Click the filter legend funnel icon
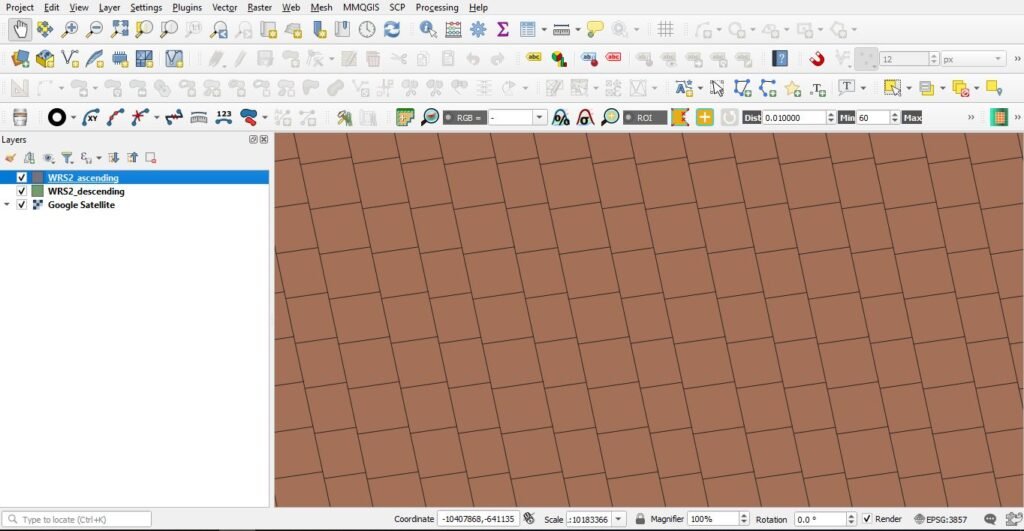The width and height of the screenshot is (1024, 531). pyautogui.click(x=67, y=157)
